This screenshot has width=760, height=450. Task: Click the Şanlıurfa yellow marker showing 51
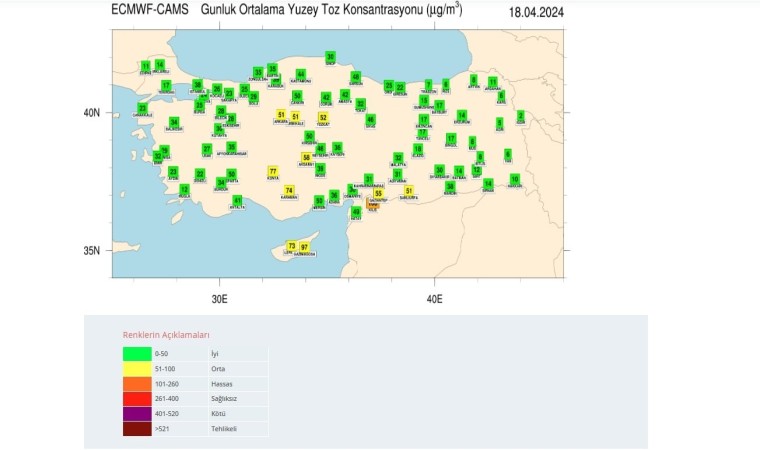coord(408,190)
